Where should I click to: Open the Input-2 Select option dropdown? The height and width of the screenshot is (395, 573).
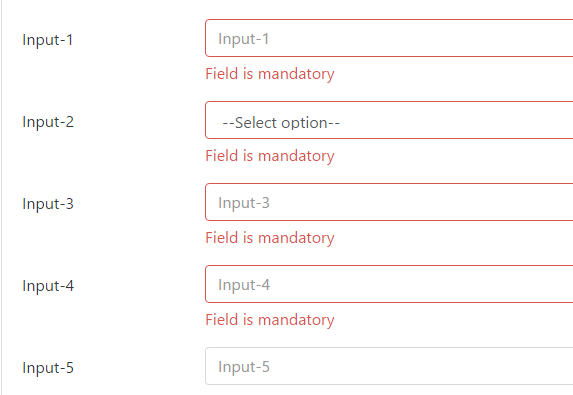coord(389,120)
